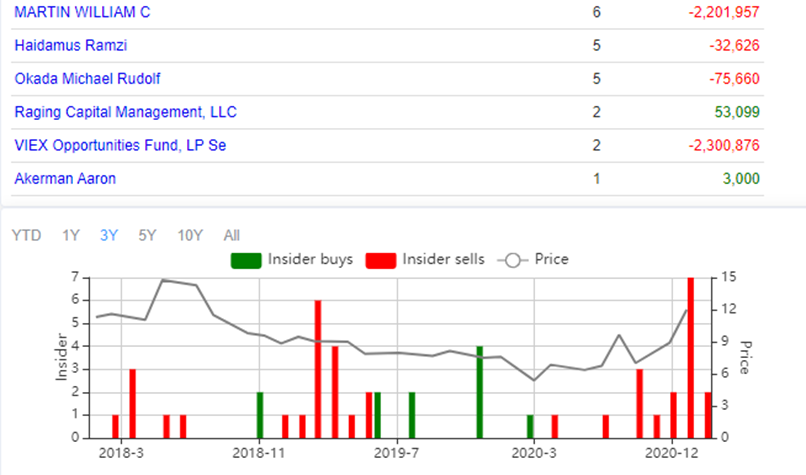The height and width of the screenshot is (475, 806).
Task: Click the red sell bar reaching 6
Action: (x=318, y=369)
